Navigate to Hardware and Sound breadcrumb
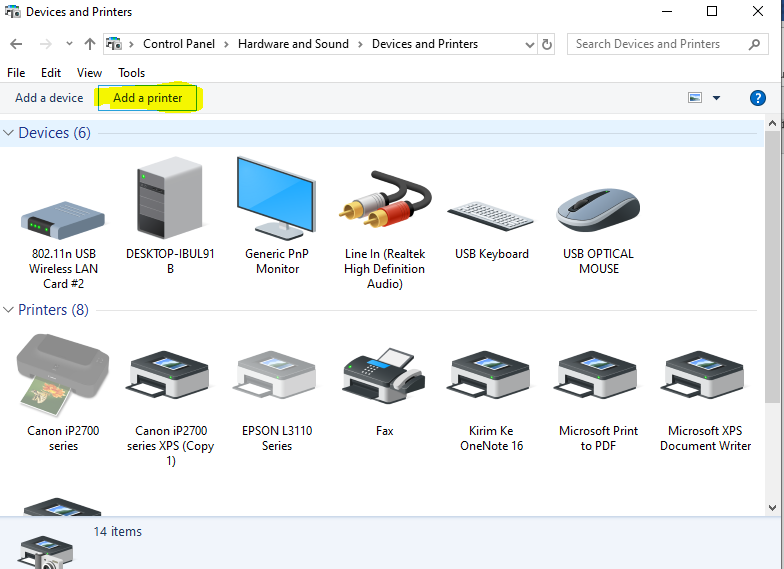 [294, 44]
